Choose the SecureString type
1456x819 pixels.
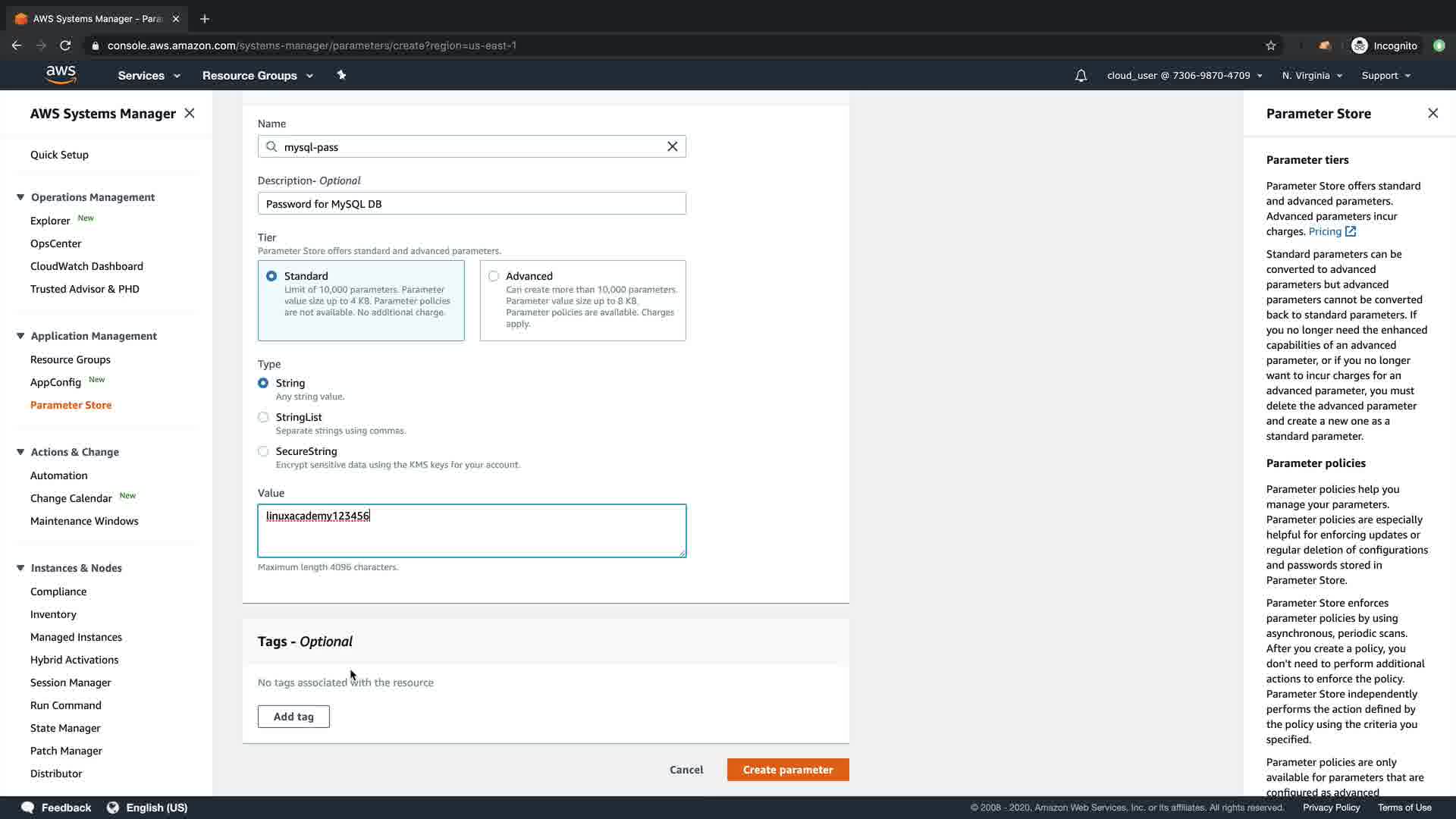tap(263, 451)
